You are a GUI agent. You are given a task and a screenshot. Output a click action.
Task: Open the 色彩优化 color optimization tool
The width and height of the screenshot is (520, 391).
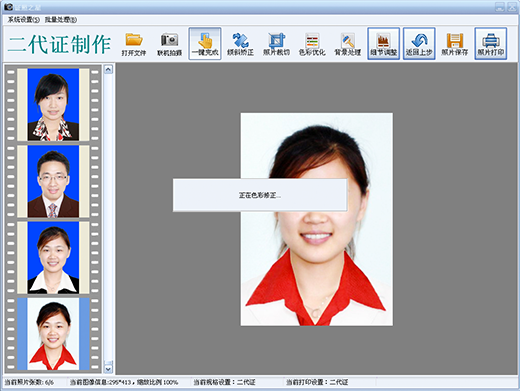312,44
